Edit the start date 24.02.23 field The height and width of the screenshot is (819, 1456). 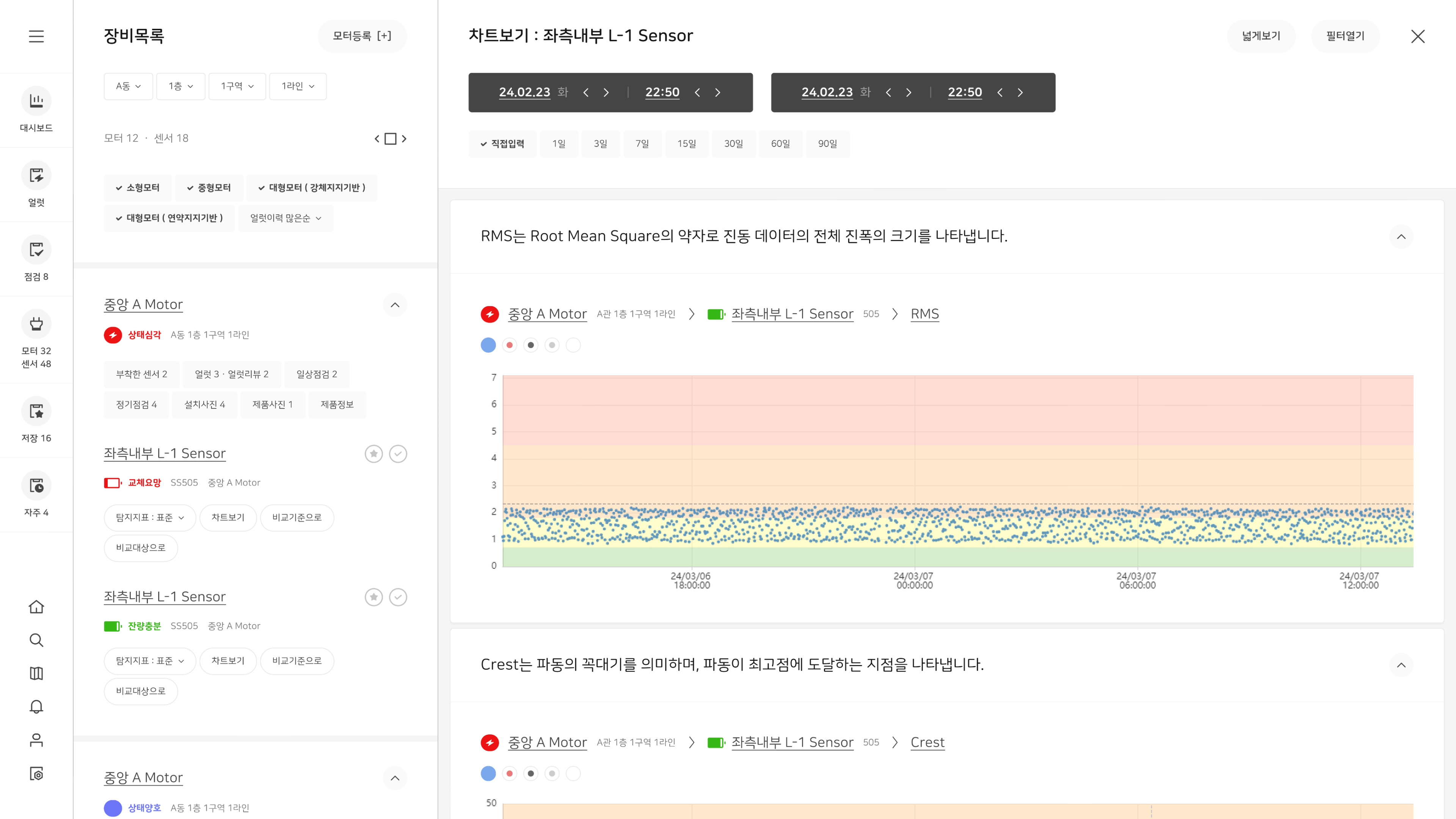pyautogui.click(x=524, y=92)
